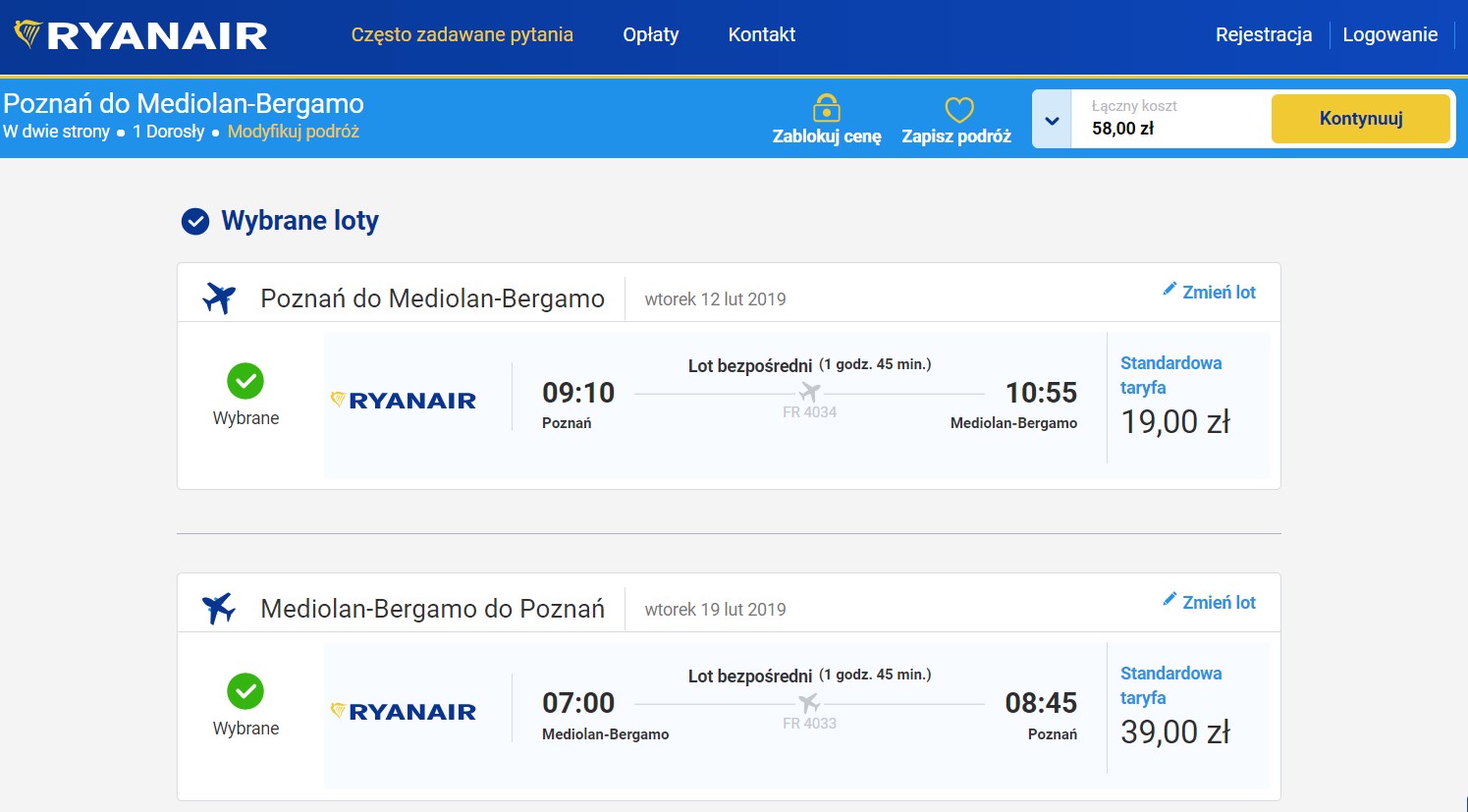Open the Logowanie link

(1390, 34)
